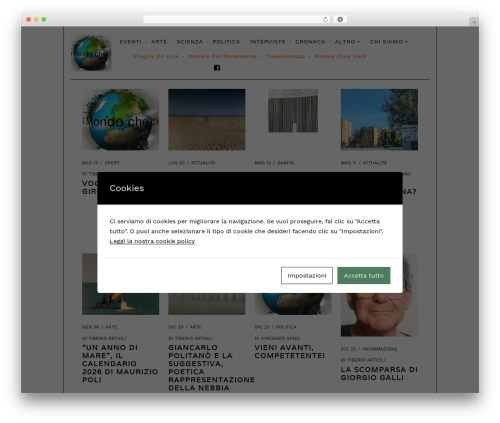Open the curtain thumbnail for MAG 12 Sanità article
The height and width of the screenshot is (423, 500).
pos(293,111)
